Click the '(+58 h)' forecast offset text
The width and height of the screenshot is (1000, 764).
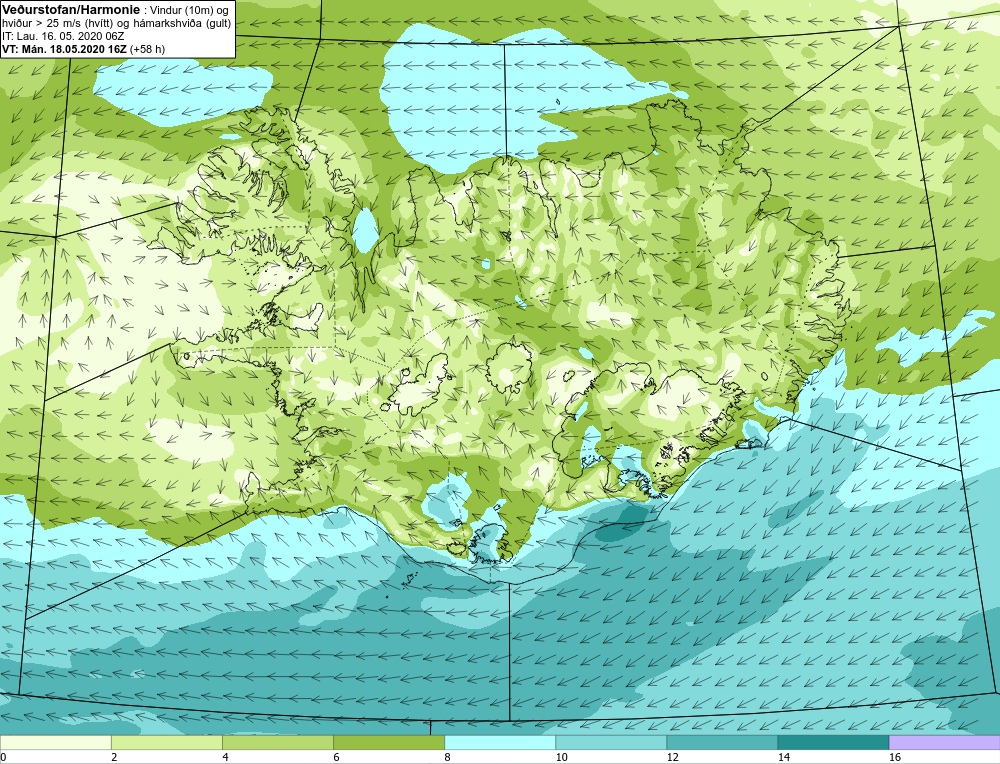coord(147,49)
